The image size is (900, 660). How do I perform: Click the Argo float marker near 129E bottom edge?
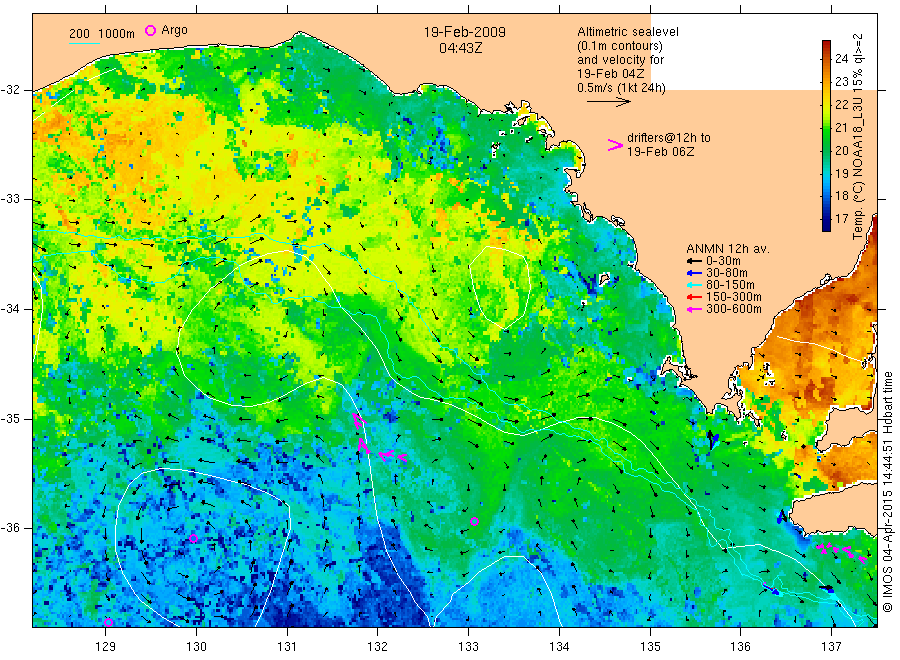(x=108, y=622)
